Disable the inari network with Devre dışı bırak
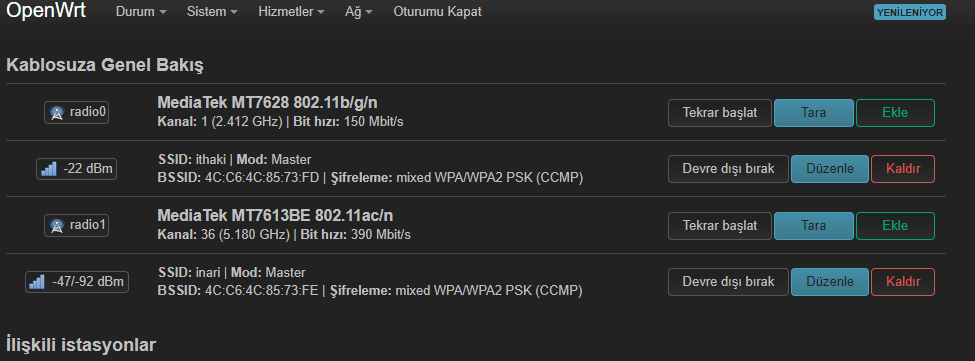975x361 pixels. pyautogui.click(x=728, y=281)
